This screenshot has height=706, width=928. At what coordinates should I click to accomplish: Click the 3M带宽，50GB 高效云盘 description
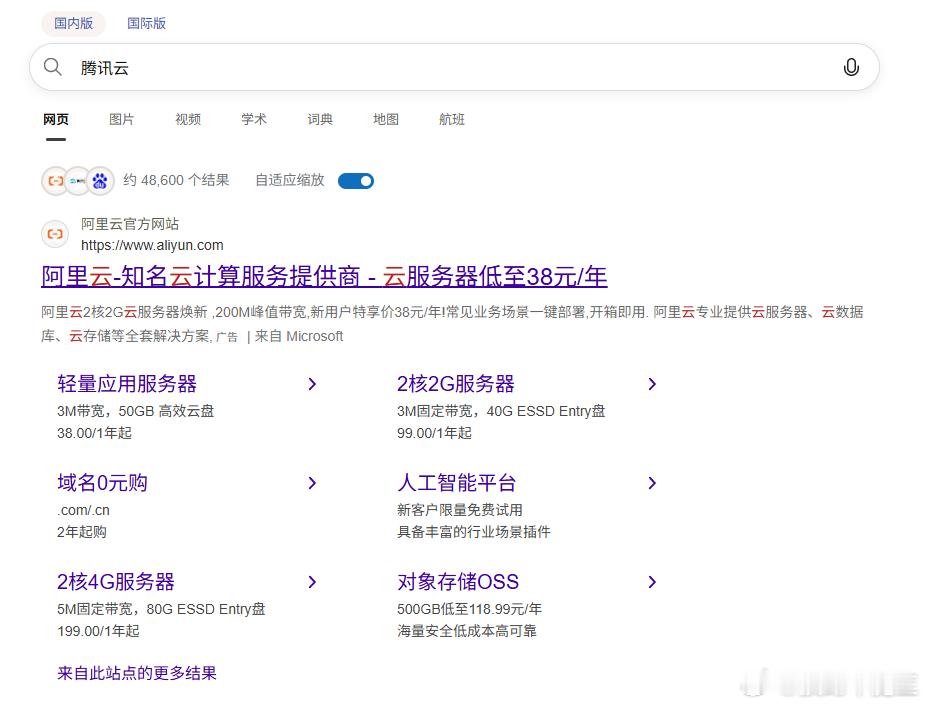click(136, 411)
